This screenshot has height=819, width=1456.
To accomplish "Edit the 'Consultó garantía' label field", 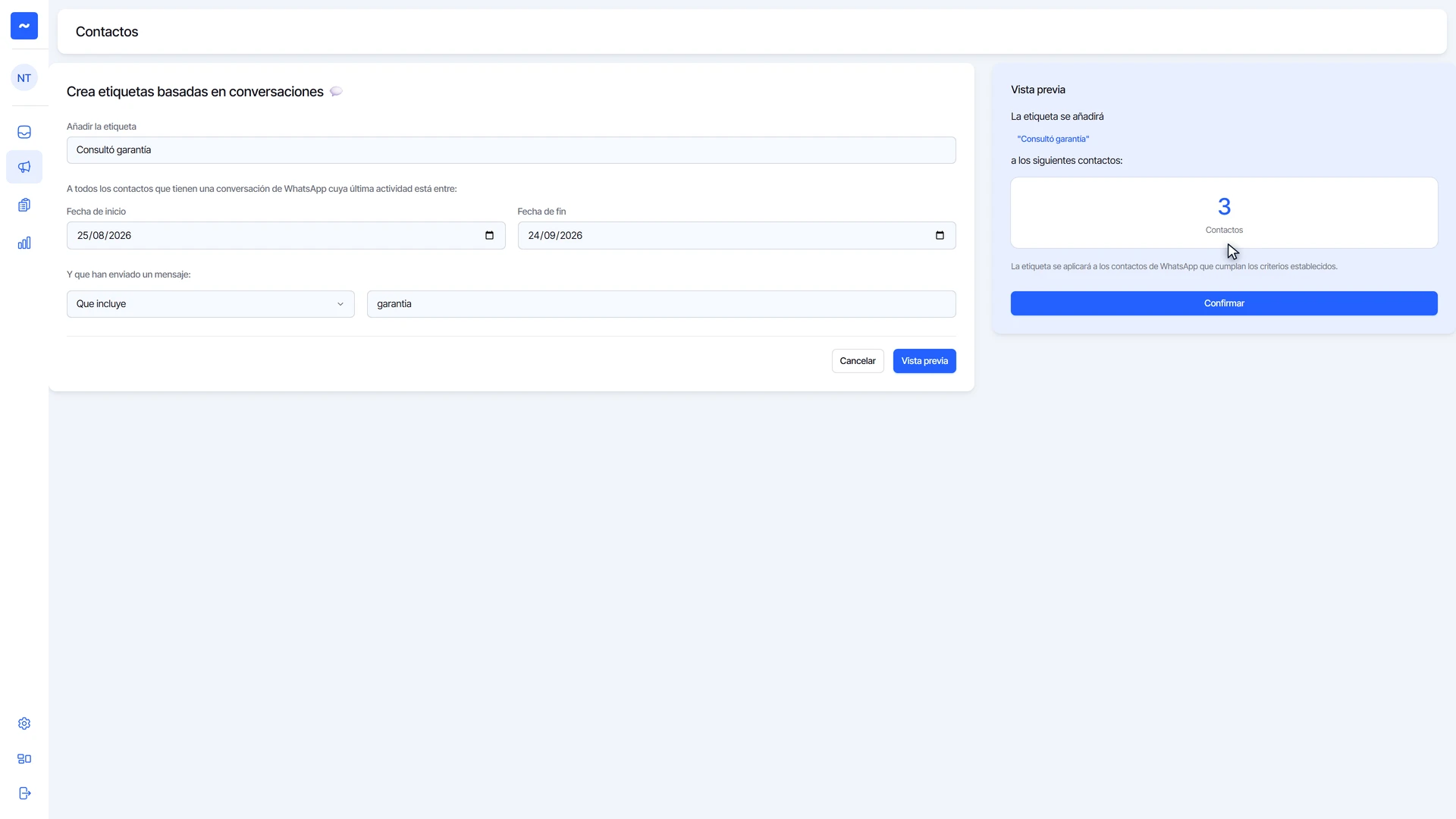I will [x=511, y=150].
